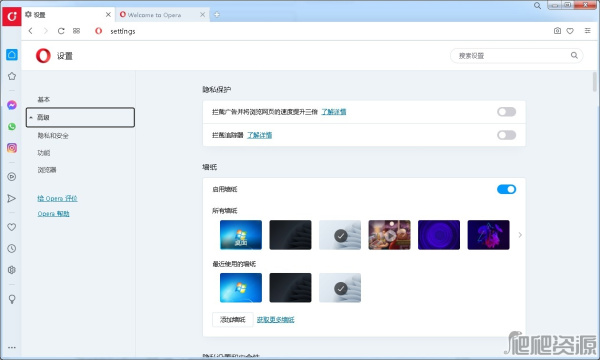Pick Windows wallpaper in recently used row
Image resolution: width=600 pixels, height=360 pixels.
(x=241, y=288)
